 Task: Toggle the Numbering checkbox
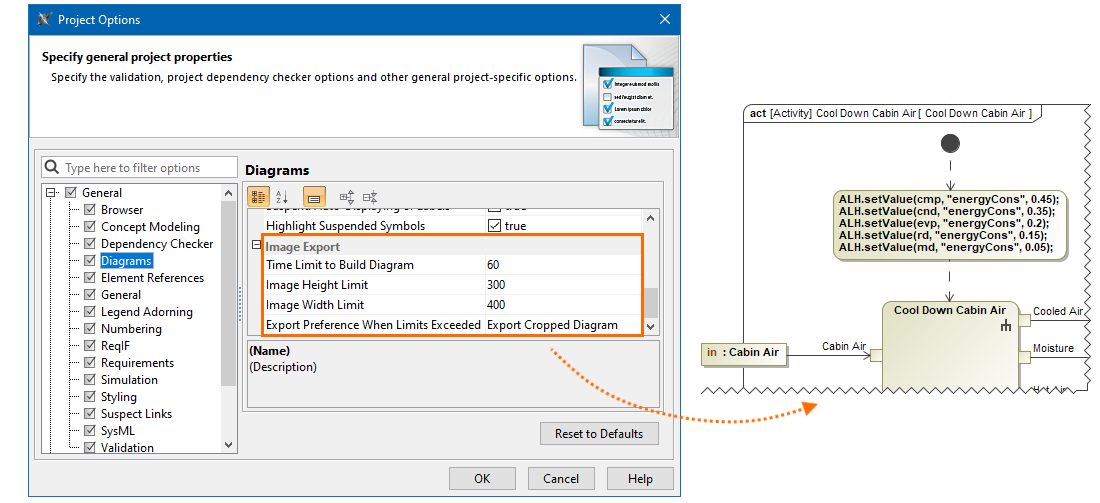(x=90, y=329)
